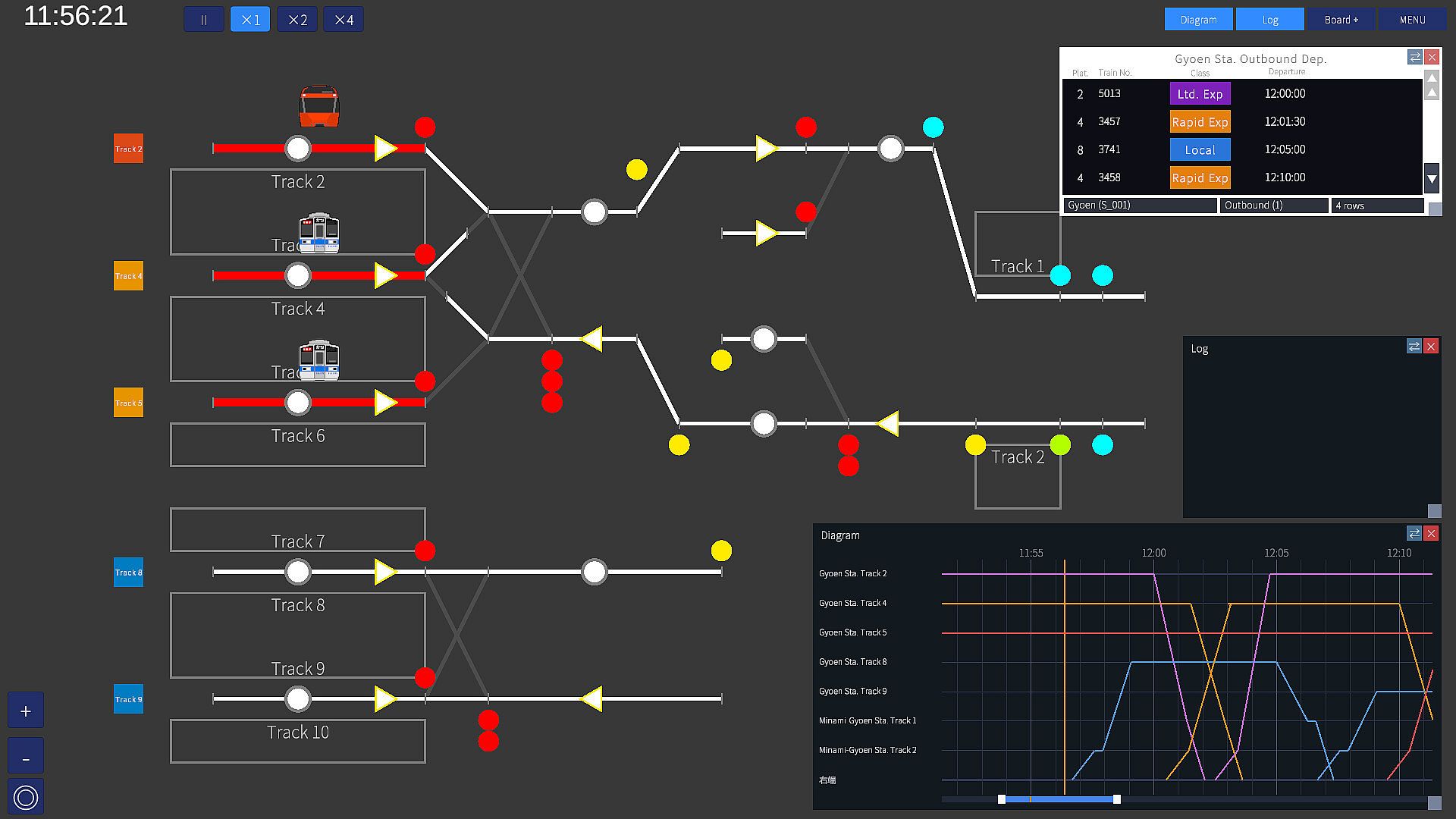Toggle the white node on Track 9 line
1456x819 pixels.
(298, 698)
